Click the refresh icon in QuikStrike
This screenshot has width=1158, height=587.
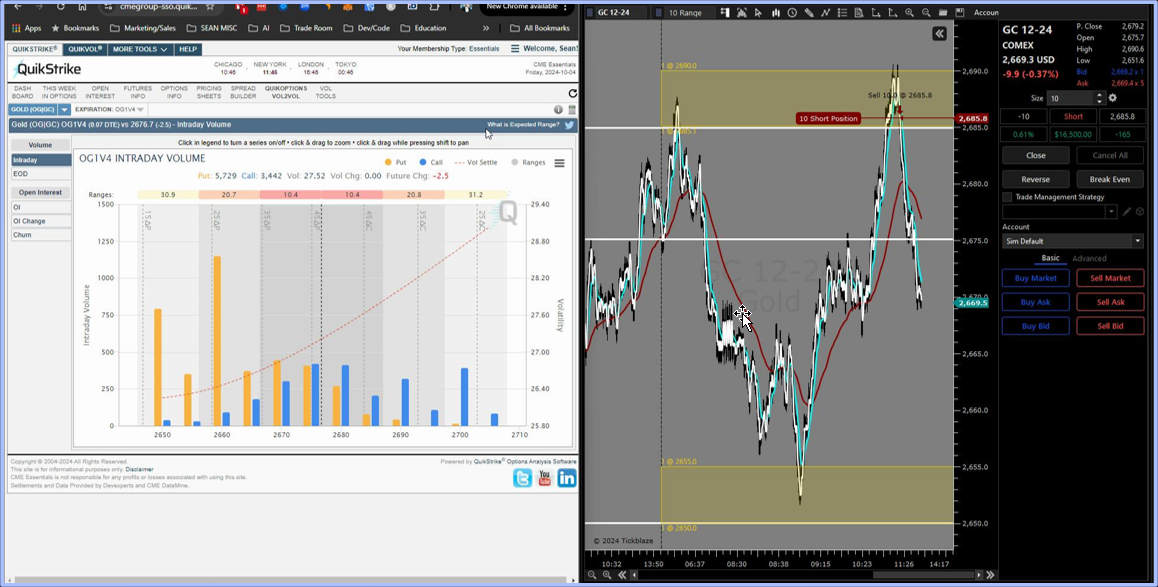click(x=572, y=94)
